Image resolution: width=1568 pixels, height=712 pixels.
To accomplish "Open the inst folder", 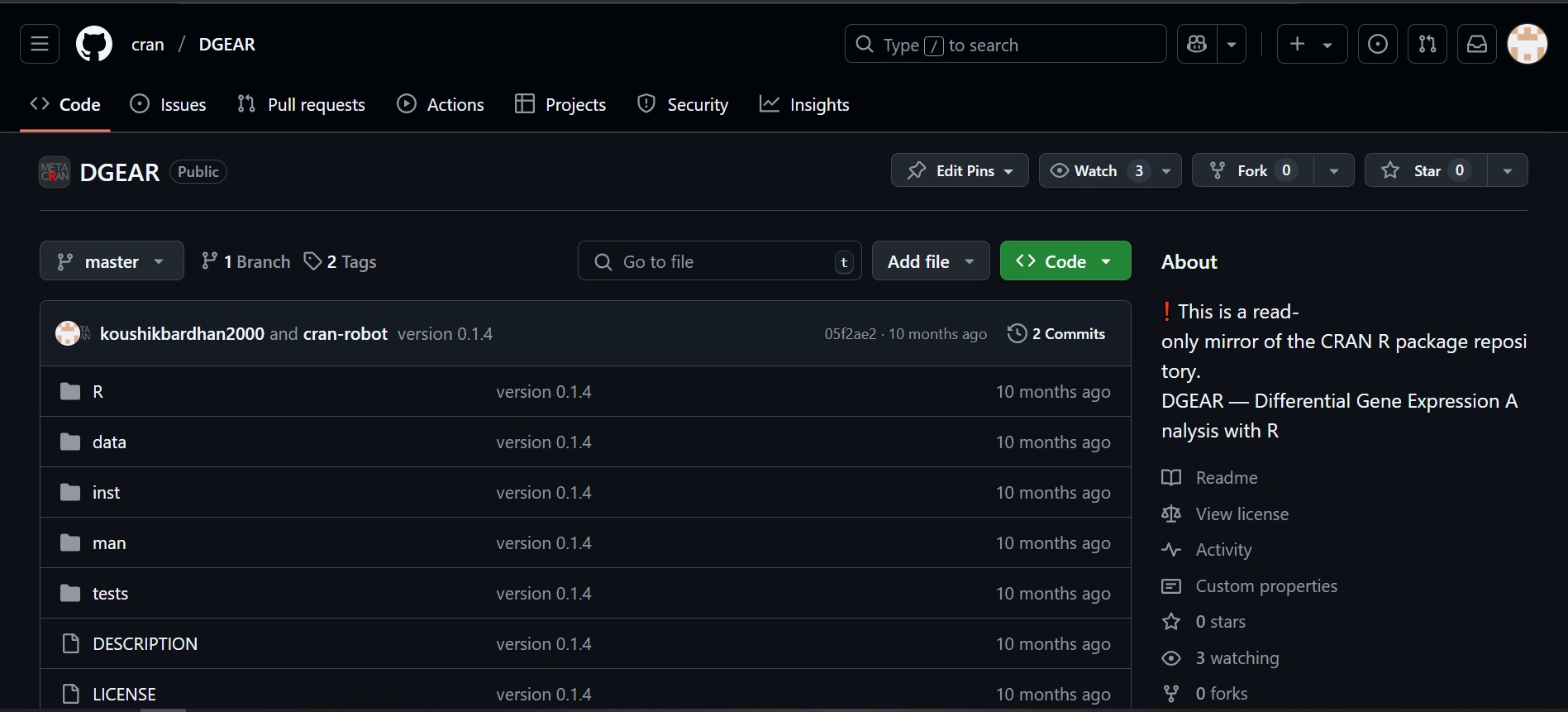I will tap(106, 492).
